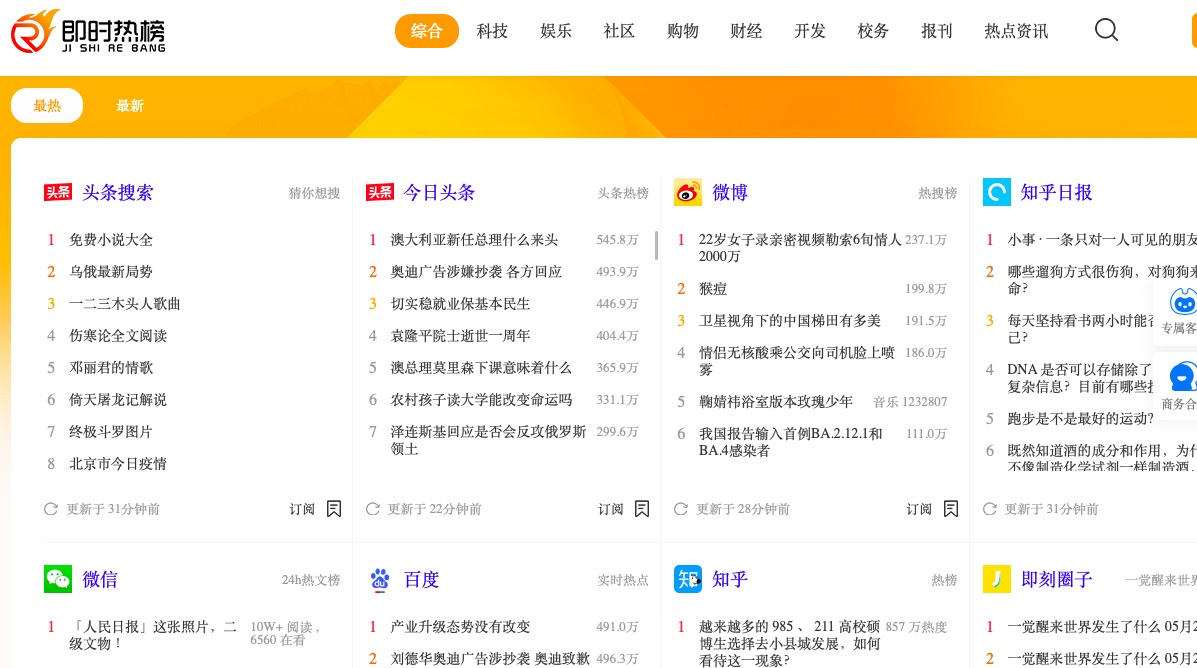Click bookmark icon in 头条搜索 card
This screenshot has width=1197, height=668.
click(334, 509)
